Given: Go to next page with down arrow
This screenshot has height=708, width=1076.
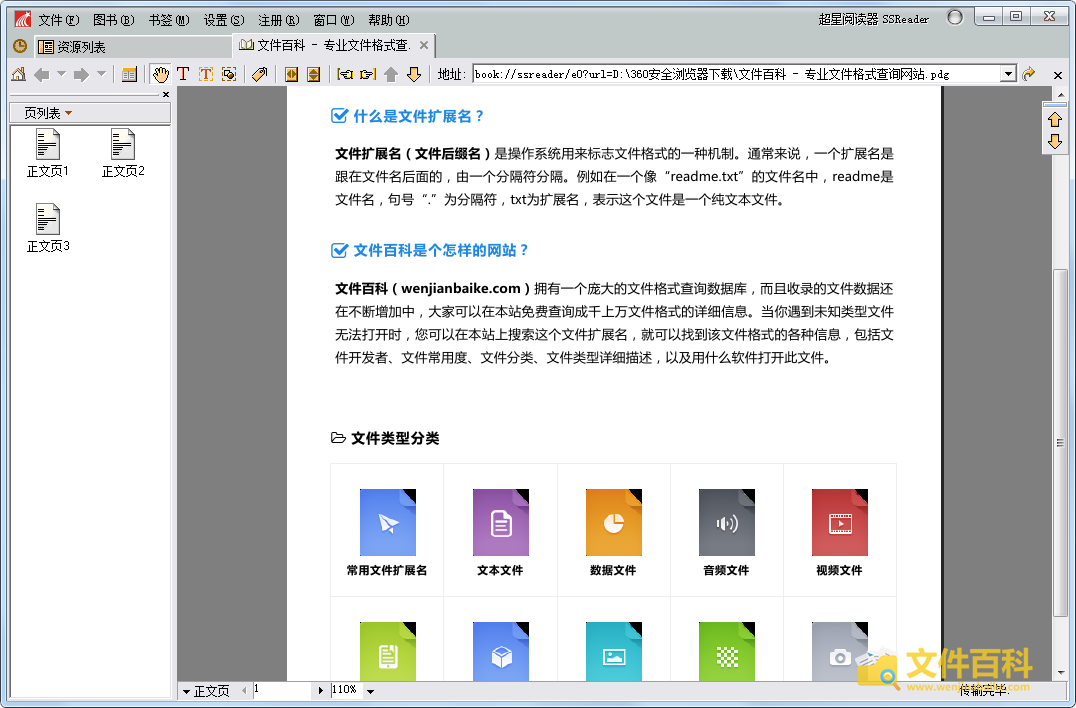Looking at the screenshot, I should pyautogui.click(x=413, y=74).
